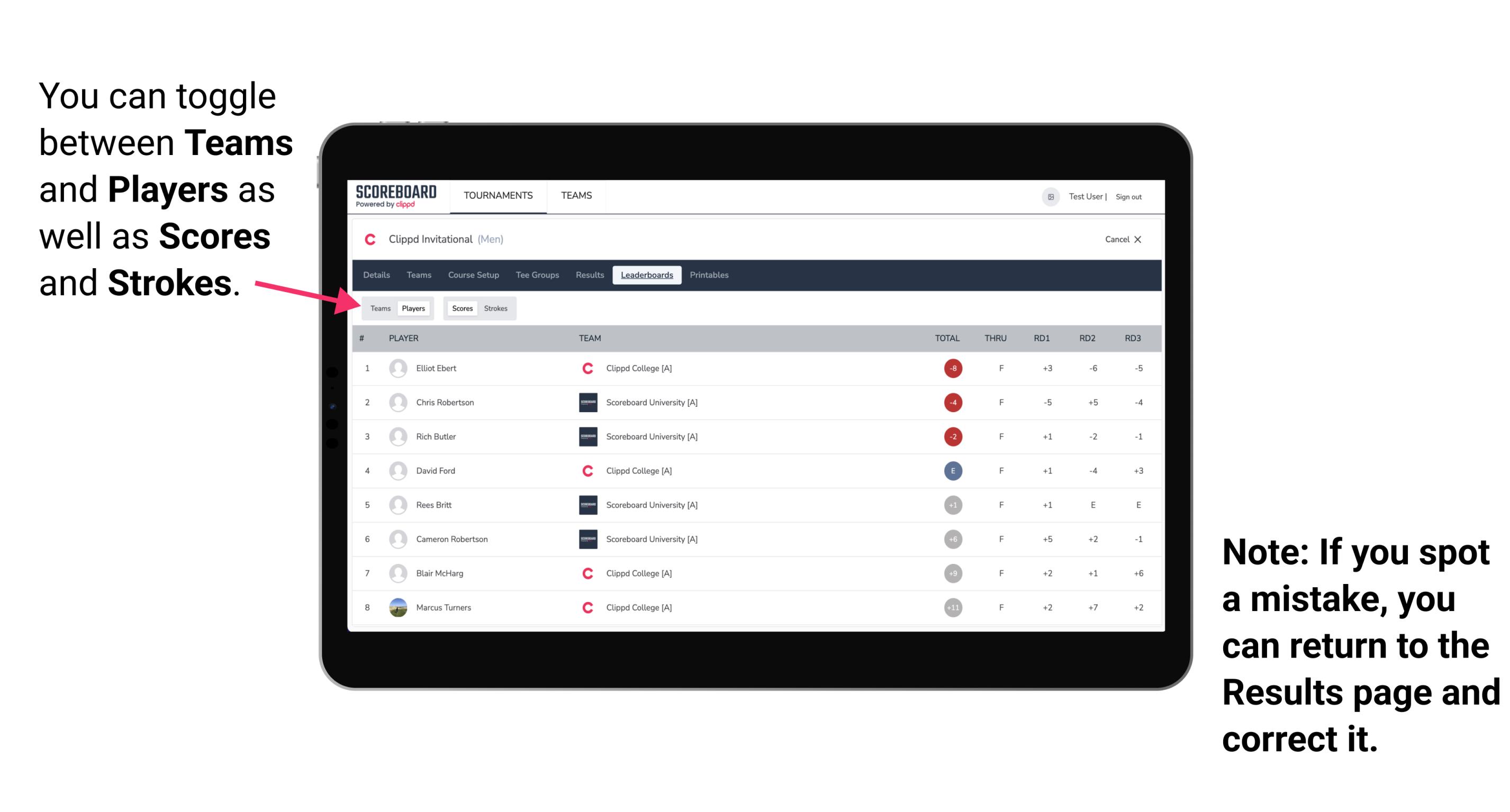This screenshot has width=1510, height=812.
Task: Toggle to Strokes display mode
Action: point(497,308)
